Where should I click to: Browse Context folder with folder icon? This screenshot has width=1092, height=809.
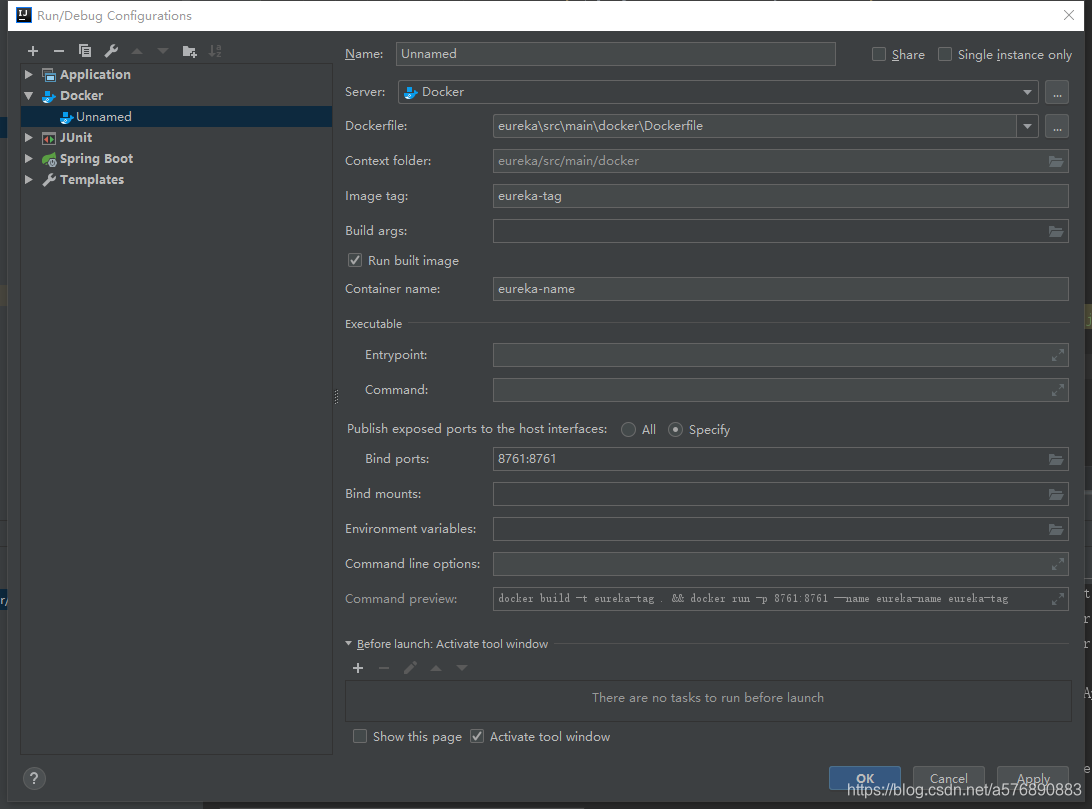tap(1056, 162)
